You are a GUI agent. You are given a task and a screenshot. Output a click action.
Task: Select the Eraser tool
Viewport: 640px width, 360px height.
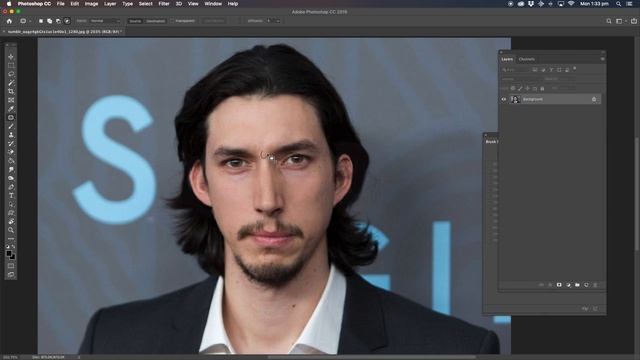[x=11, y=152]
